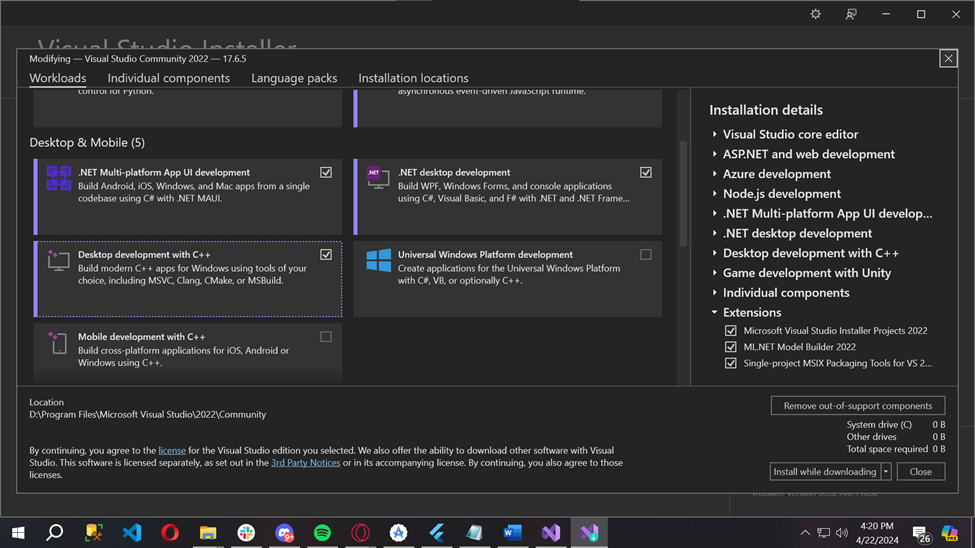Screen dimensions: 975x548
Task: Open Spotify from taskbar
Action: coord(322,532)
